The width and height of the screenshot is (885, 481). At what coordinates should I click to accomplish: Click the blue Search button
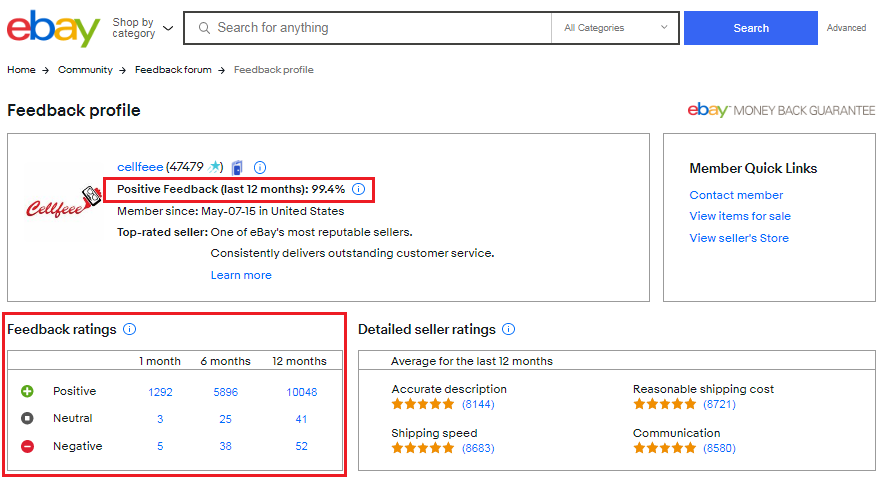750,28
